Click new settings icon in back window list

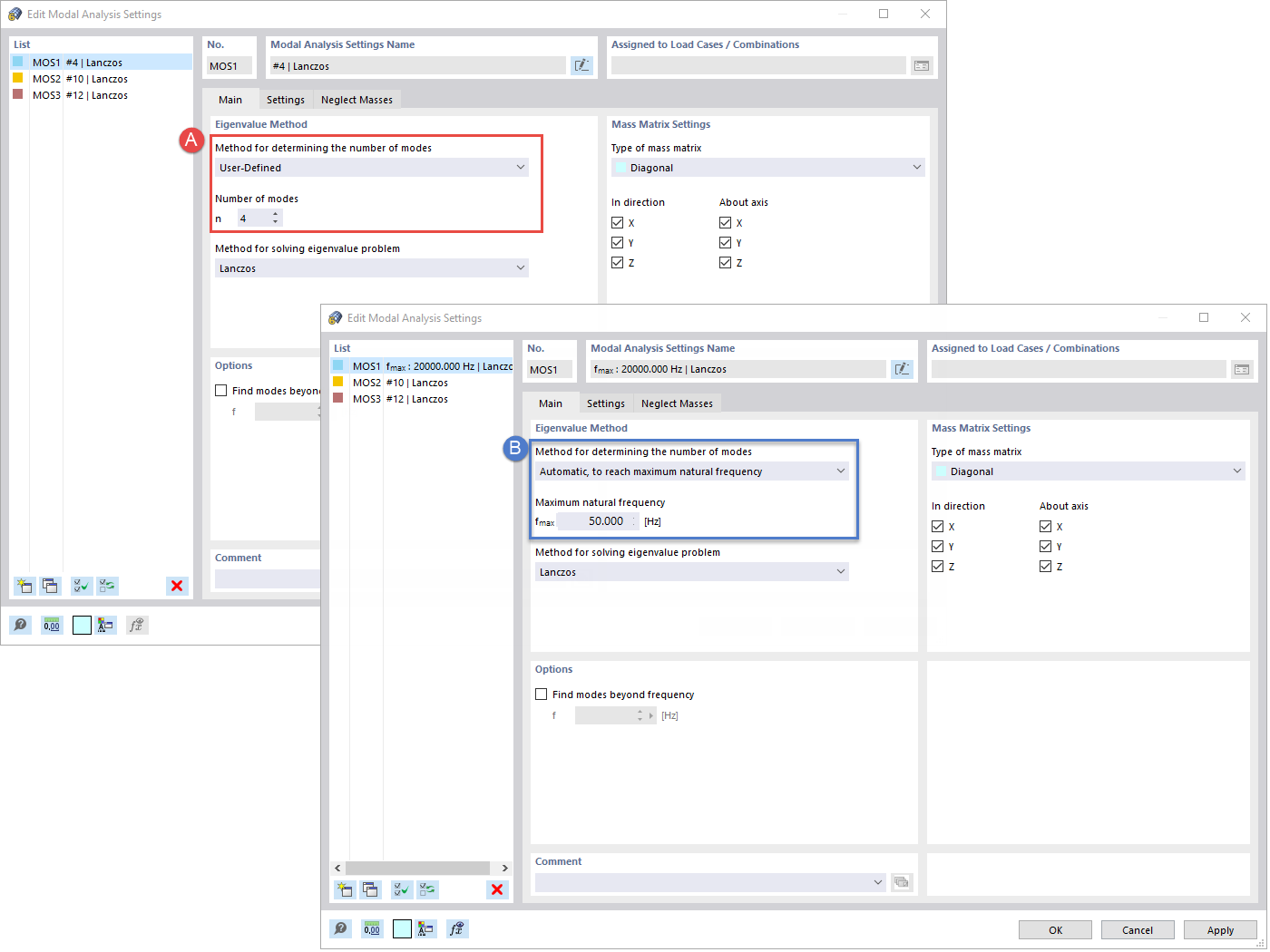pos(24,586)
